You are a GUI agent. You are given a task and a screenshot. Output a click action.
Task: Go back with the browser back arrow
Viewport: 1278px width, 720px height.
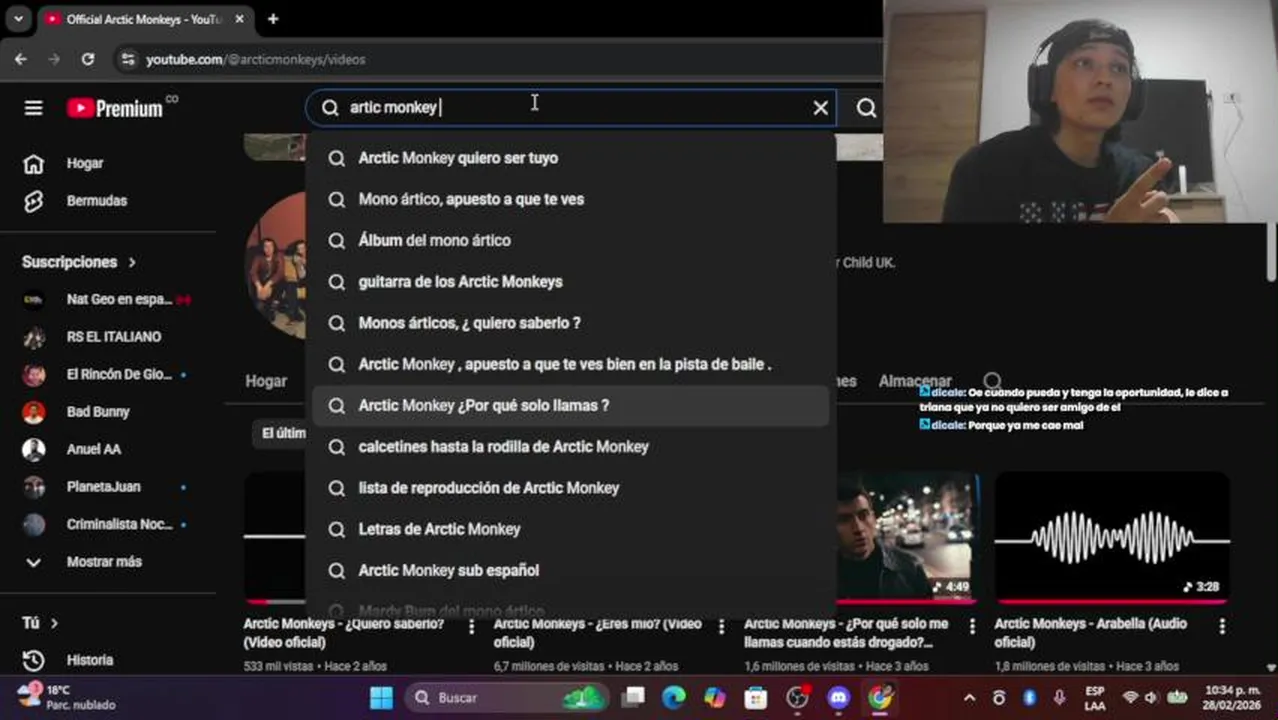21,59
